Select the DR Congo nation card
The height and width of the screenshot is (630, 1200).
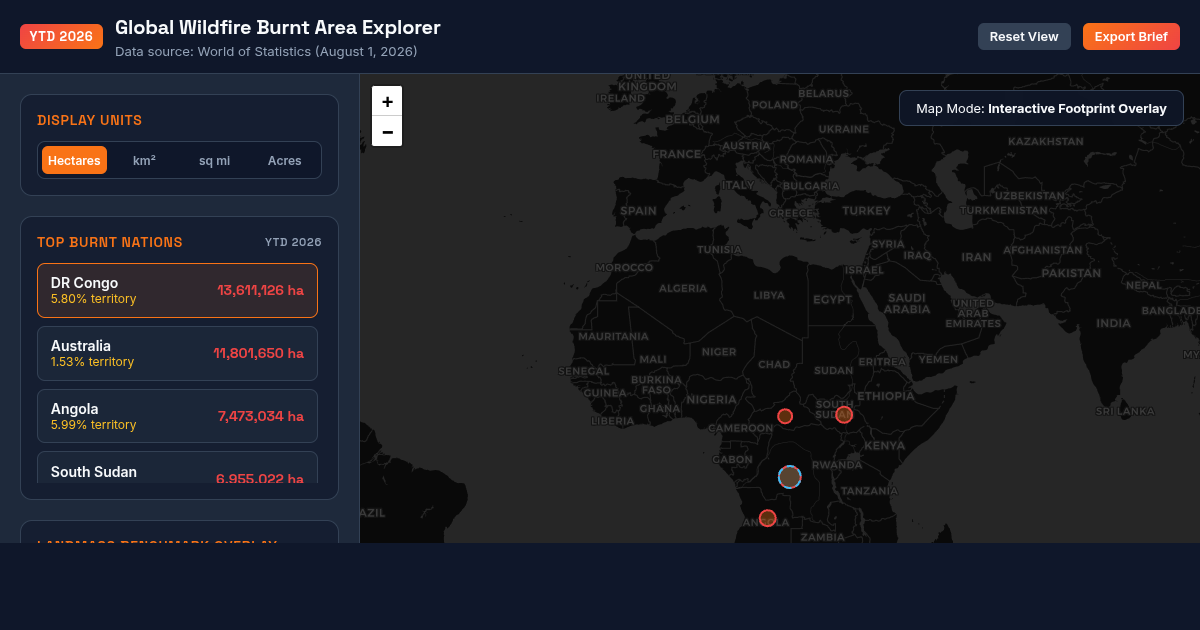pyautogui.click(x=177, y=291)
